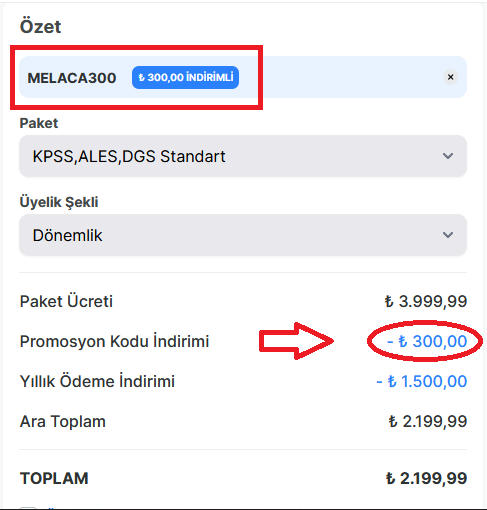Select the Paket Ücreti row label
487x510 pixels.
point(66,301)
